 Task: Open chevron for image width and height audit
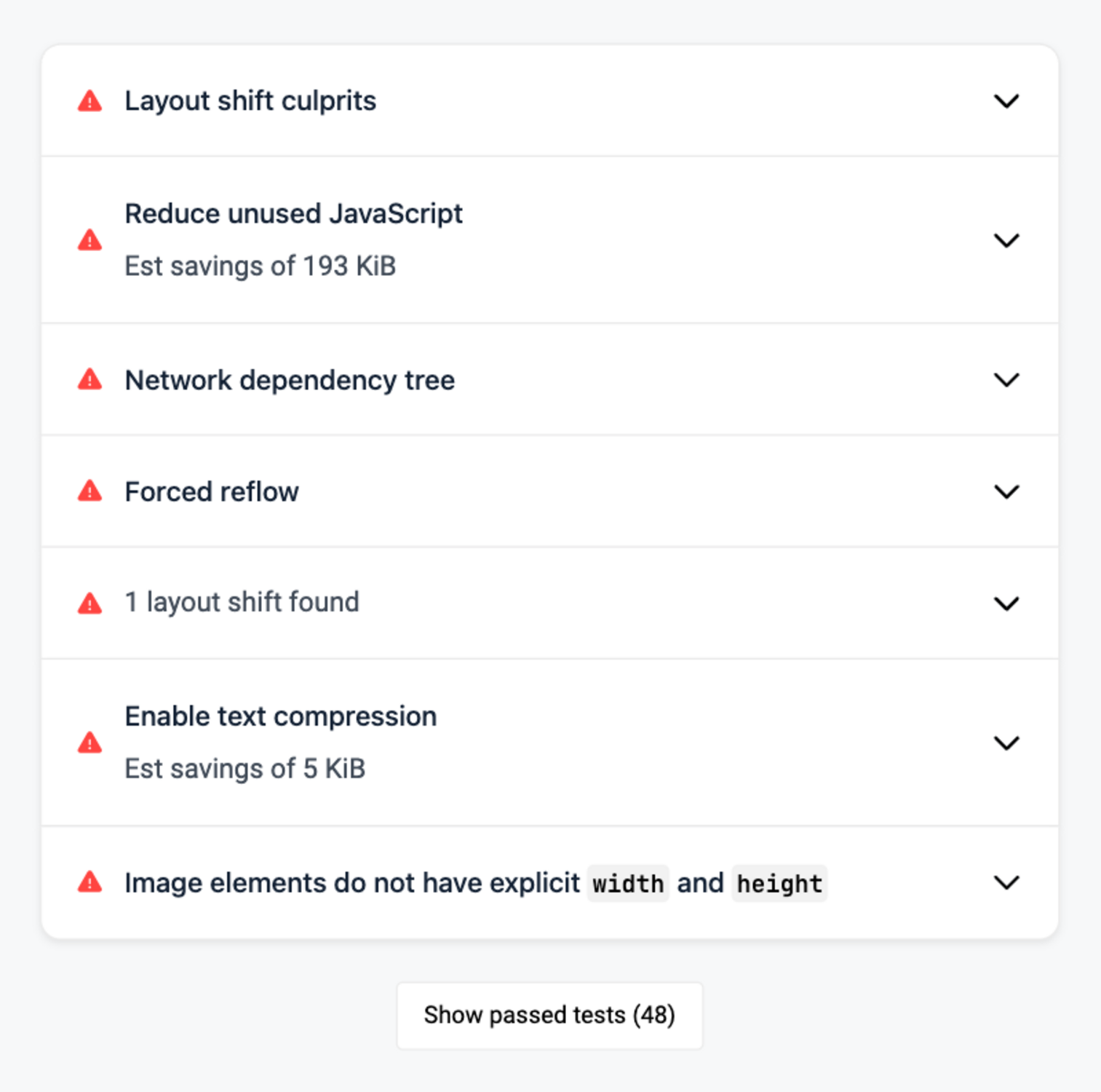point(1006,882)
